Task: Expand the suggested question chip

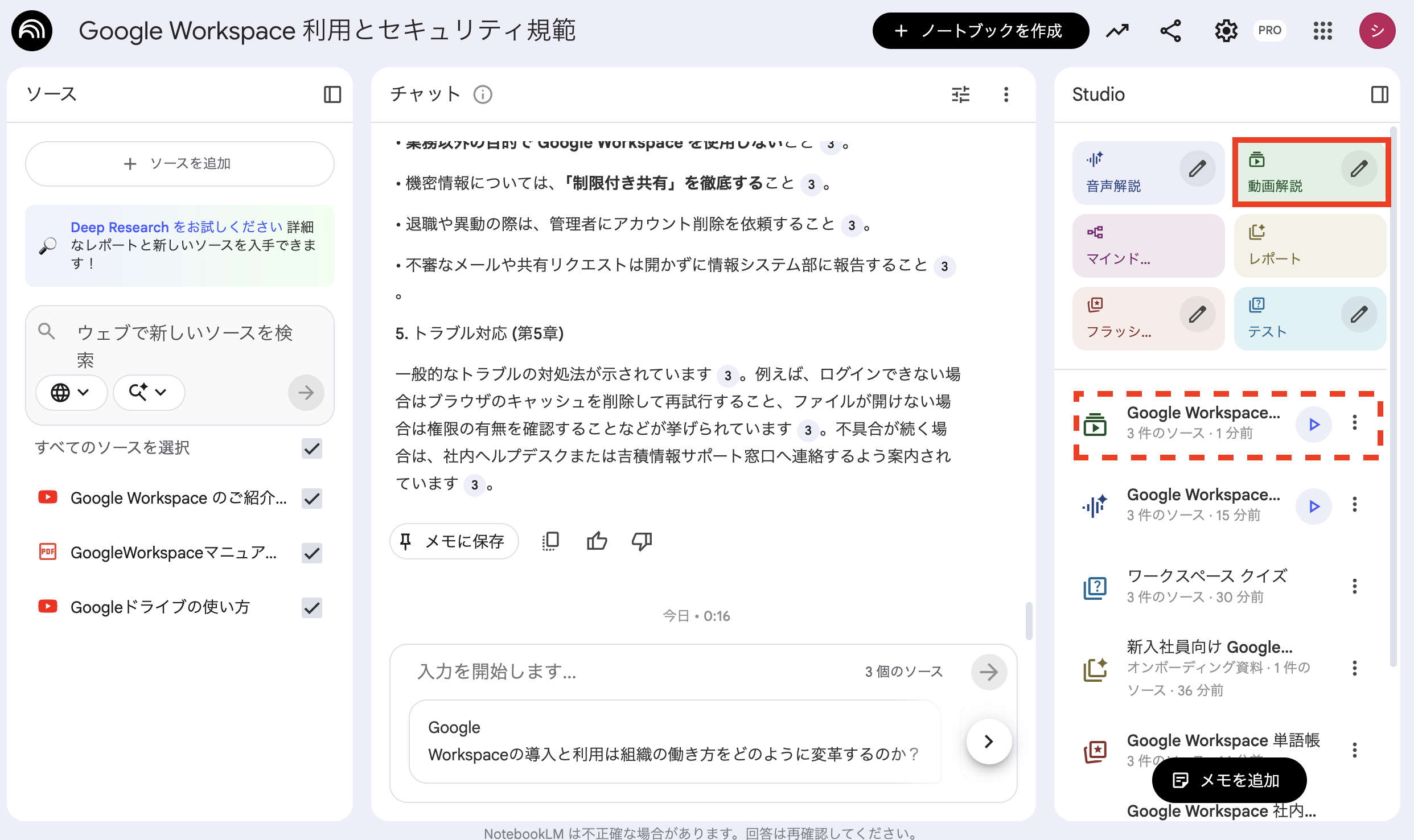Action: click(x=989, y=741)
